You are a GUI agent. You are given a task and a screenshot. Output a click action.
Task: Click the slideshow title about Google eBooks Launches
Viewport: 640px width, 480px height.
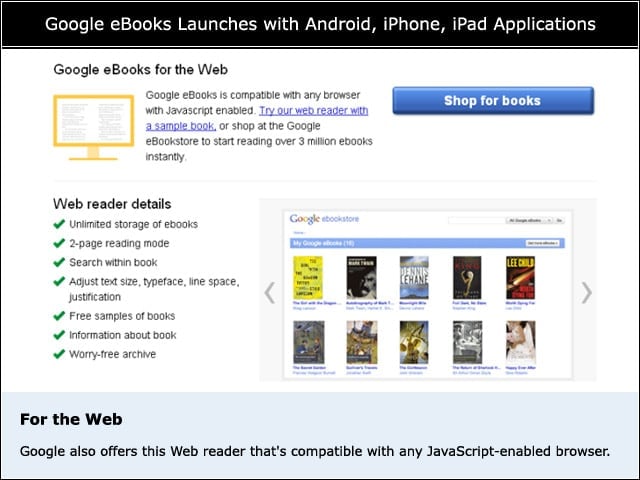[x=320, y=24]
